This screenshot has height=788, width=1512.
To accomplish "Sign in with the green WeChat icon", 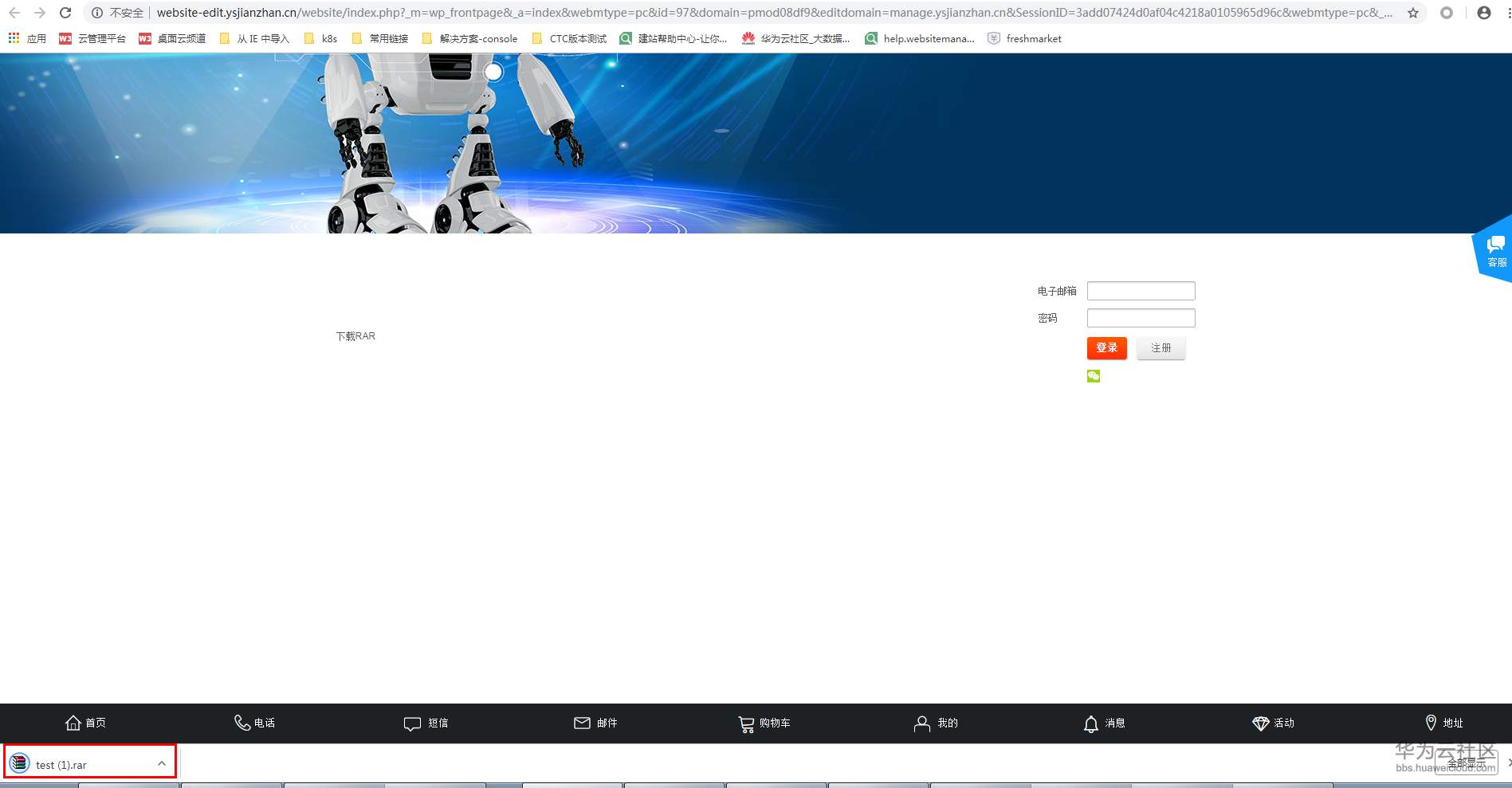I will point(1093,375).
